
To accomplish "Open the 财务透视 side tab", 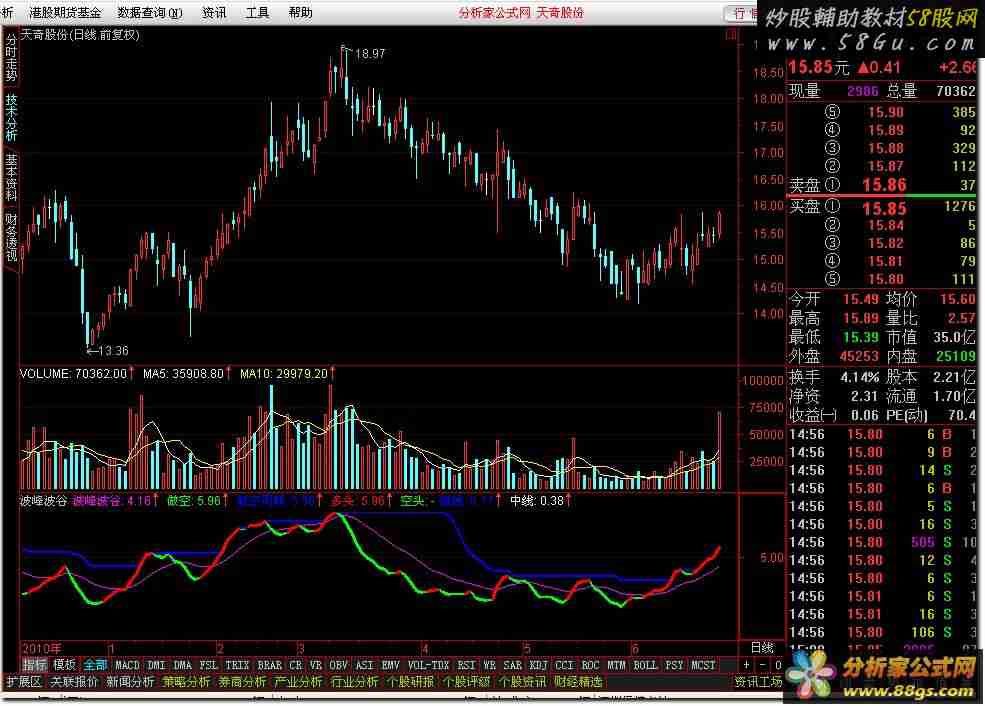I will pyautogui.click(x=11, y=237).
